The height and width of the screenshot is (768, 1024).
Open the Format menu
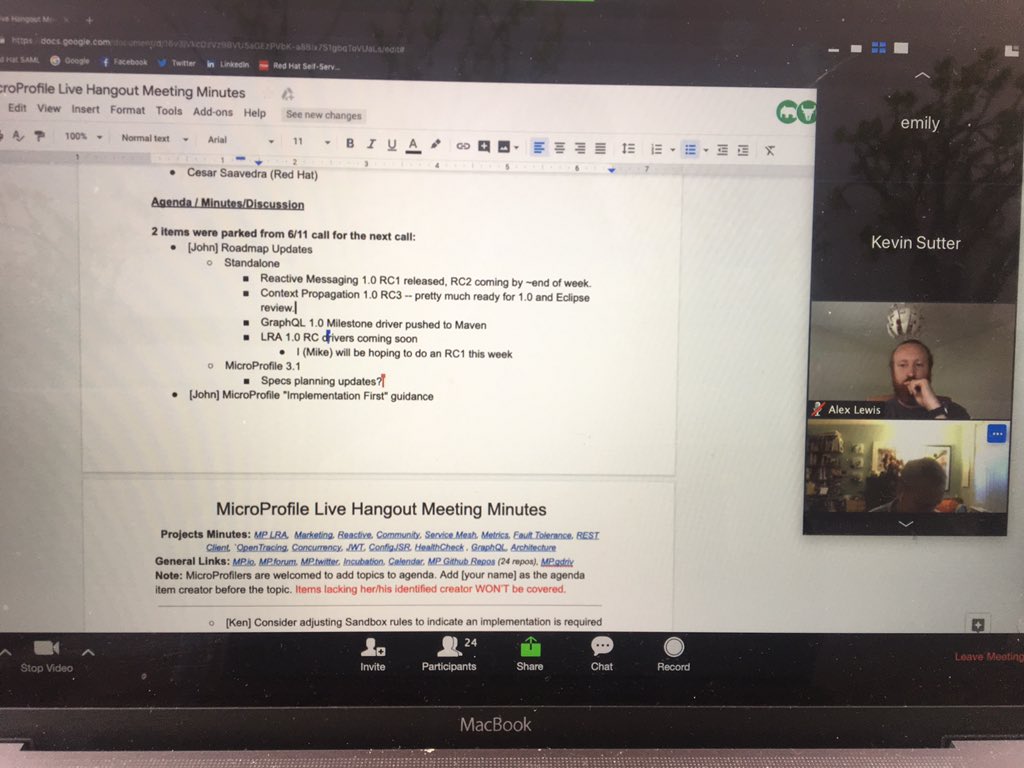click(x=127, y=110)
